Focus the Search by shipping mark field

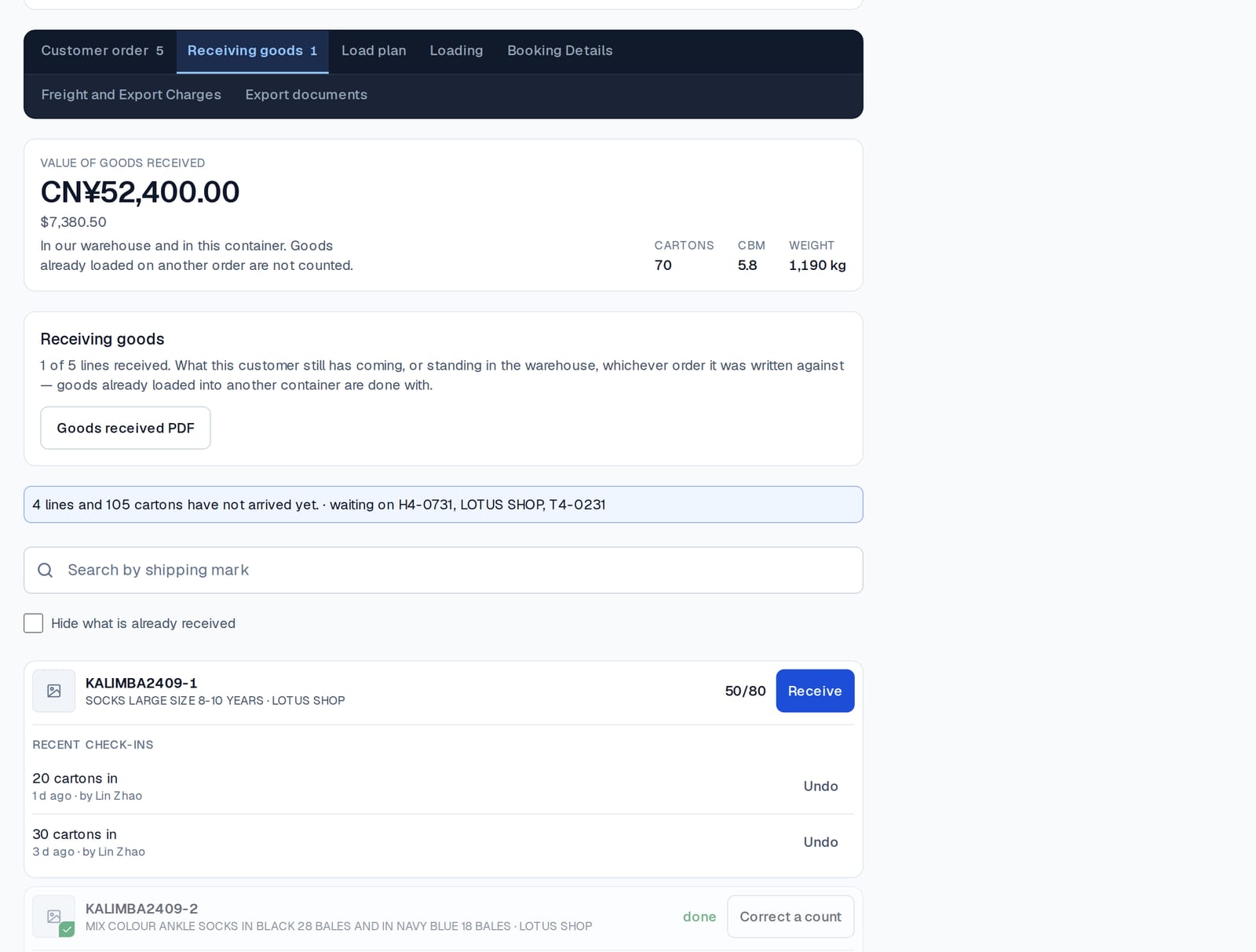coord(444,570)
